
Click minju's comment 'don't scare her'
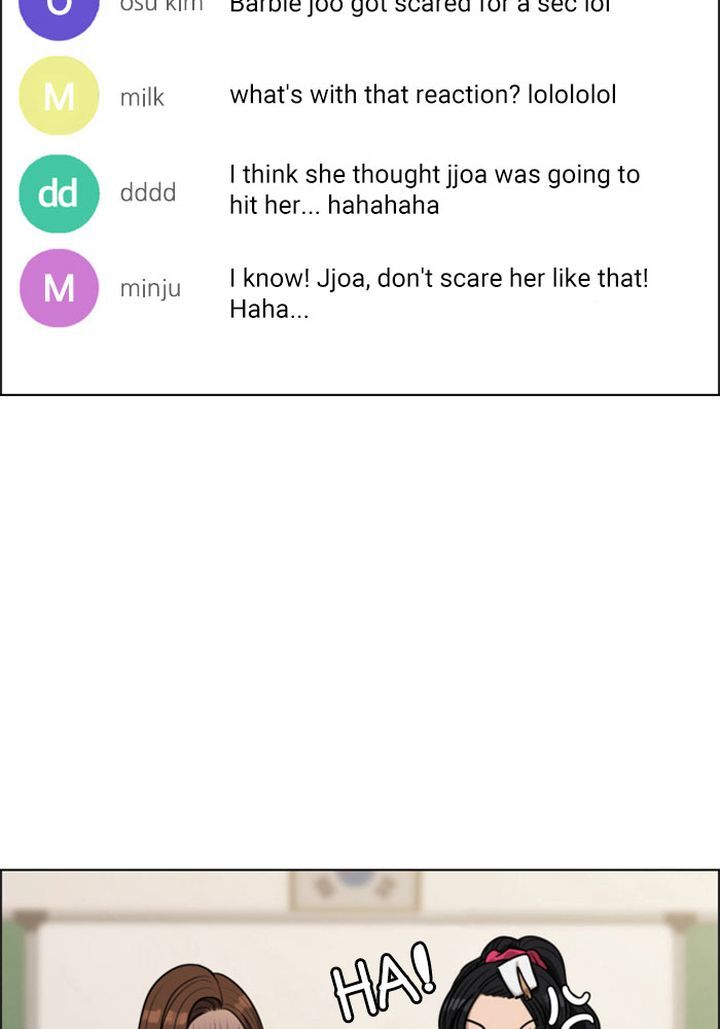[x=438, y=293]
